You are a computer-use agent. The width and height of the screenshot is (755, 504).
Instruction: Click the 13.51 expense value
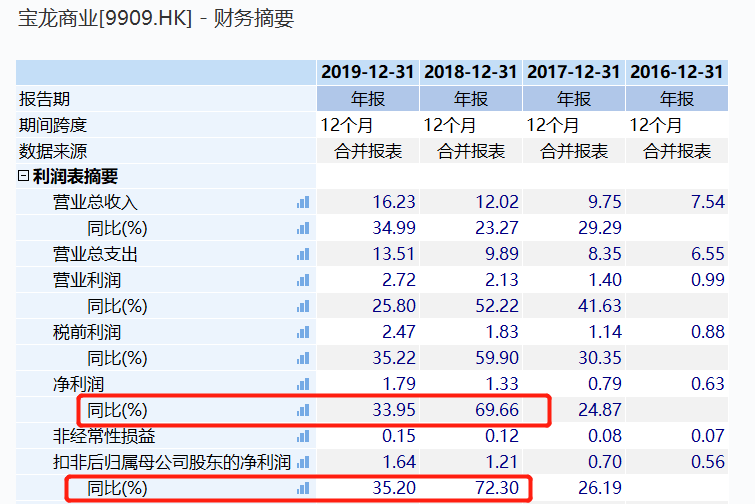click(x=394, y=254)
